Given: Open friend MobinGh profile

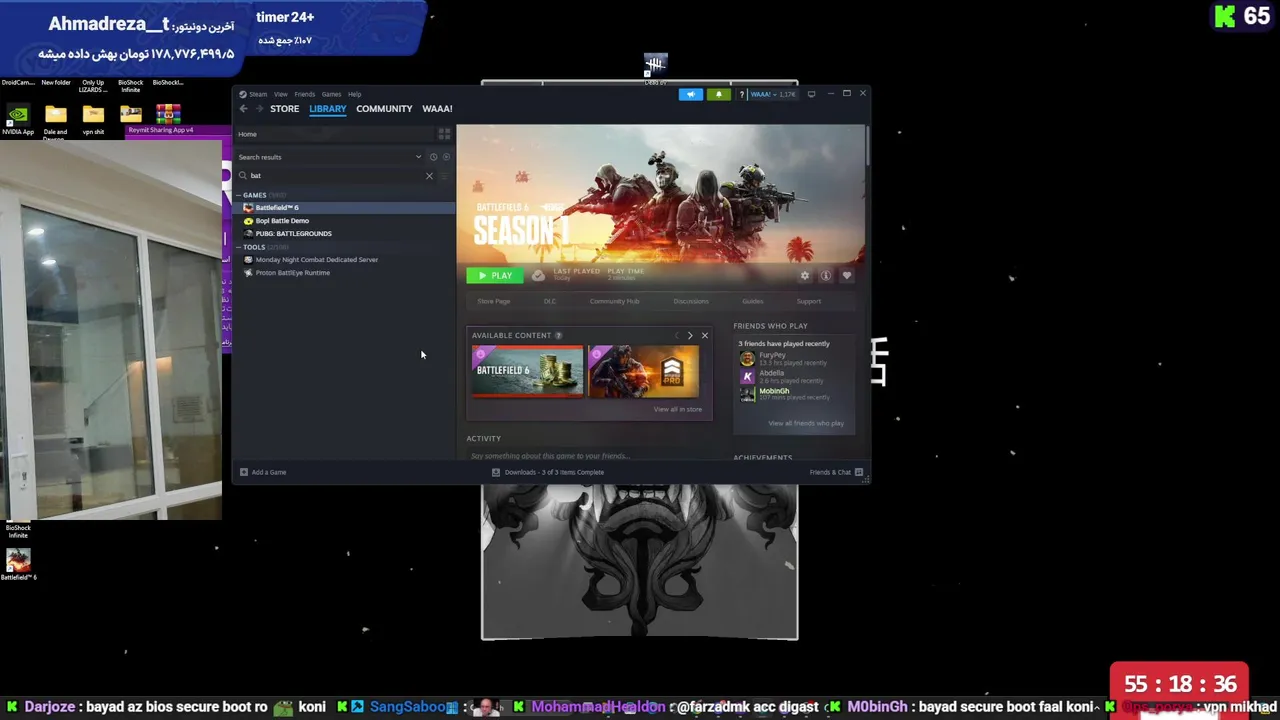Looking at the screenshot, I should [795, 395].
